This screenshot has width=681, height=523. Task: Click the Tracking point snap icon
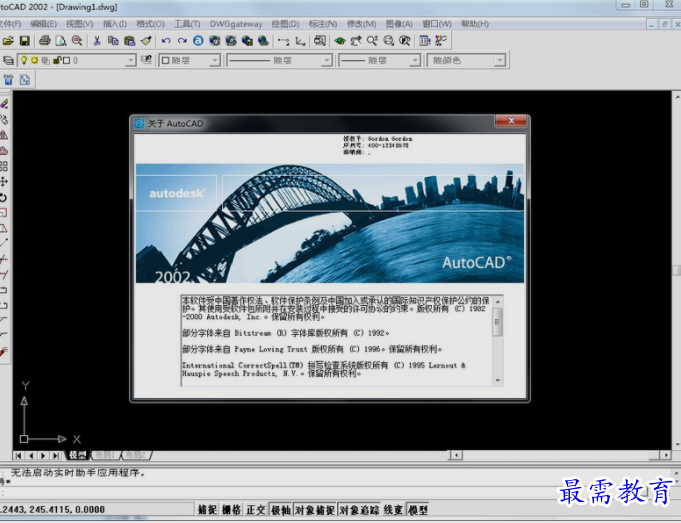[284, 41]
